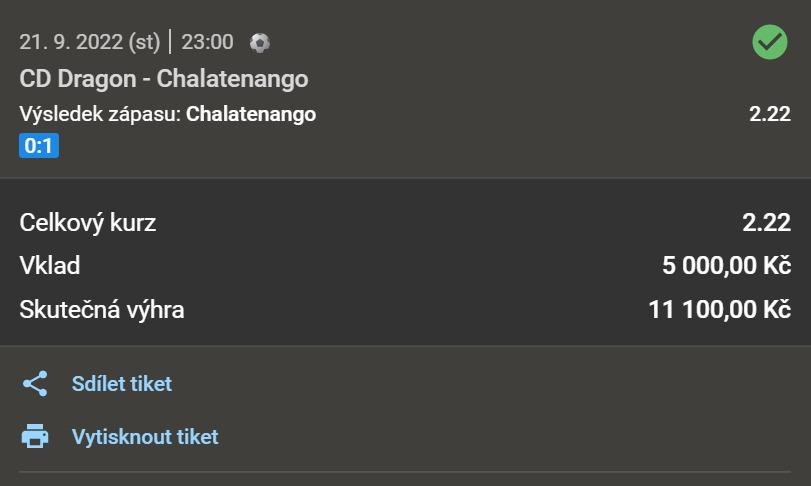Screen dimensions: 811x486
Task: Click the Vklad label
Action: [50, 266]
